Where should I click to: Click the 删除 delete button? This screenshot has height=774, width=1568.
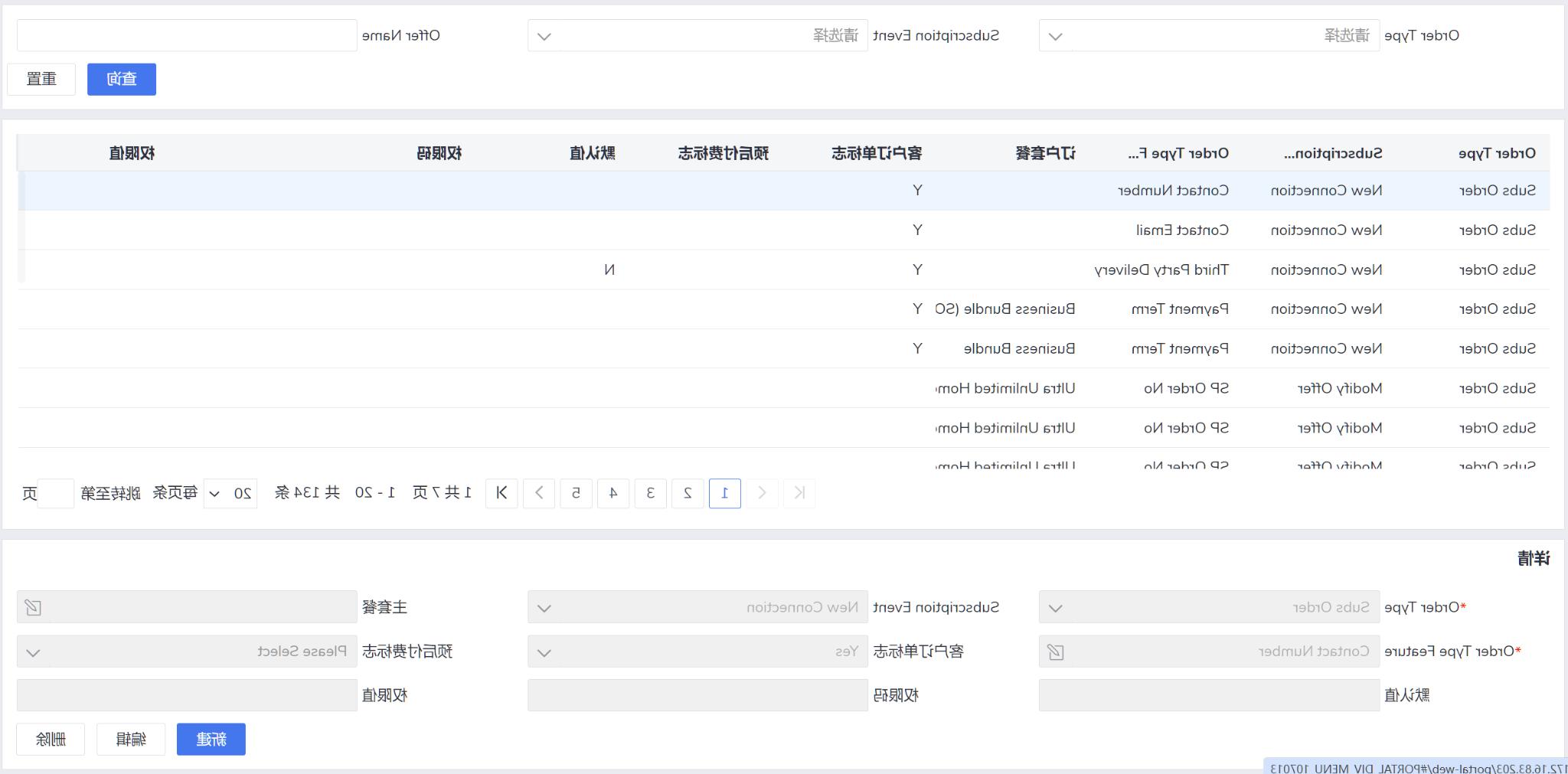point(51,740)
